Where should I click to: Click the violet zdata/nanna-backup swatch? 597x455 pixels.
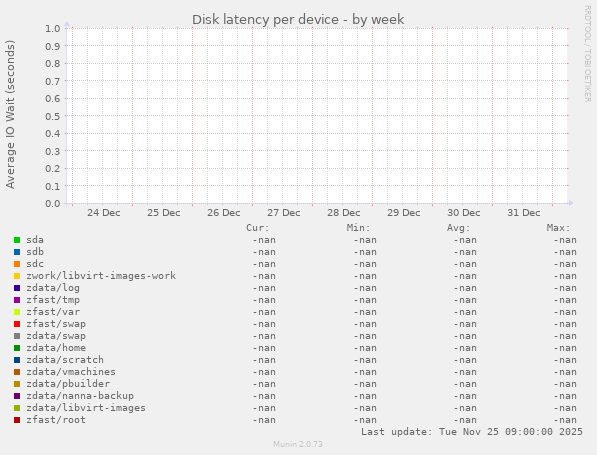point(17,396)
